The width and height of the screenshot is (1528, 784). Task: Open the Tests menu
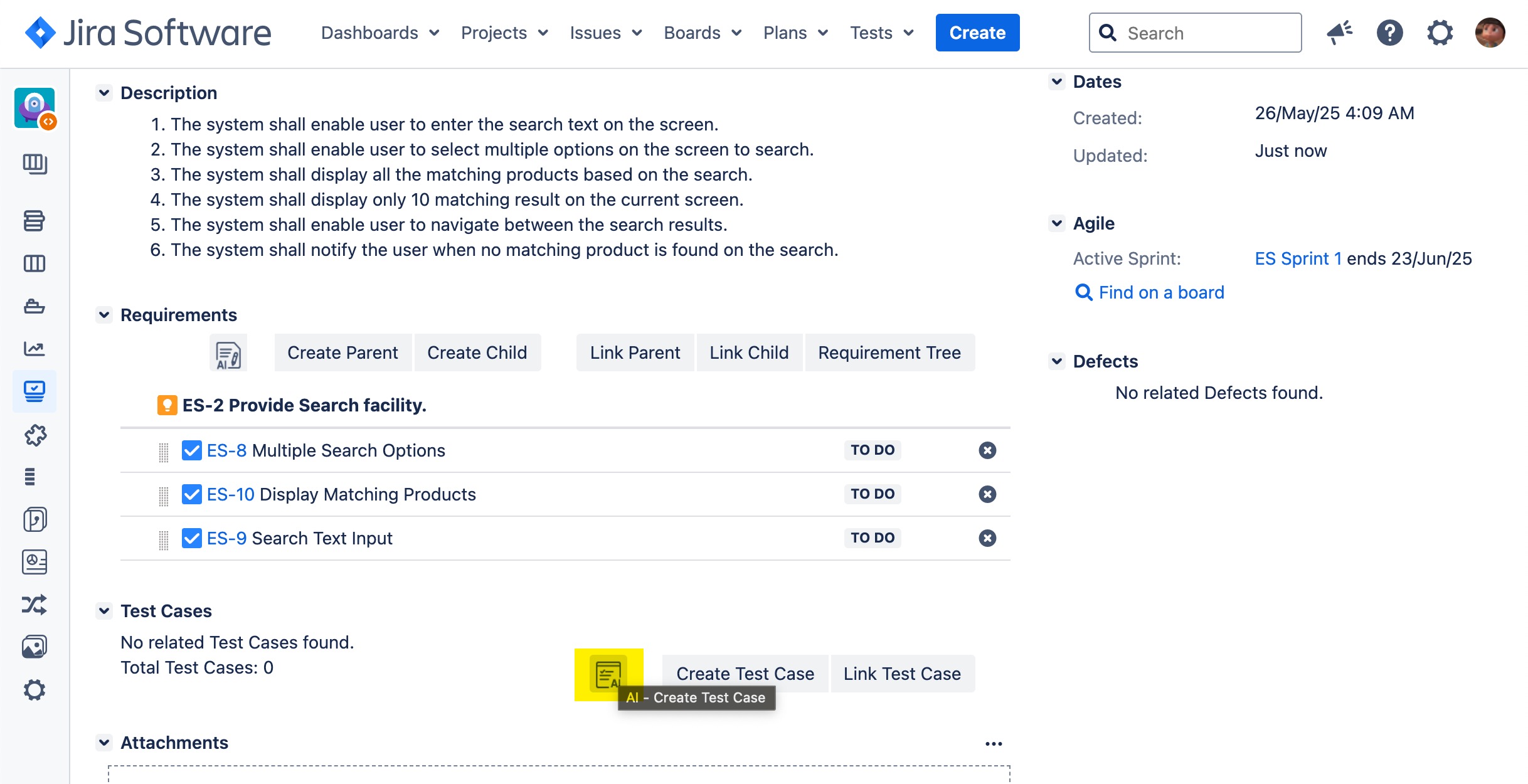point(881,33)
